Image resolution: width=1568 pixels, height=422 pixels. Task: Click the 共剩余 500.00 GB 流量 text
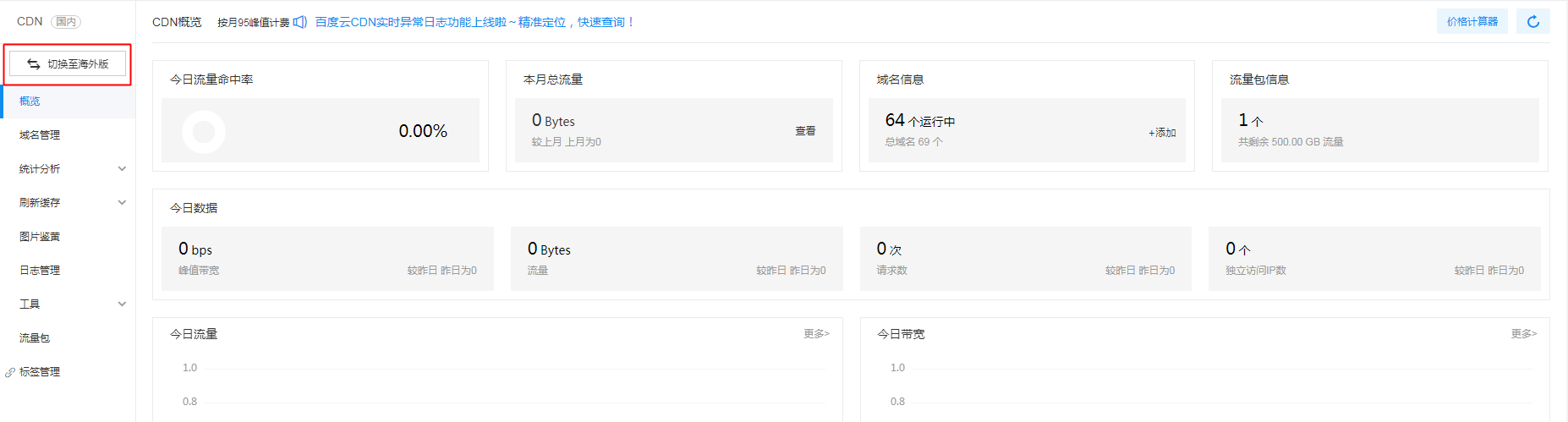tap(1291, 142)
